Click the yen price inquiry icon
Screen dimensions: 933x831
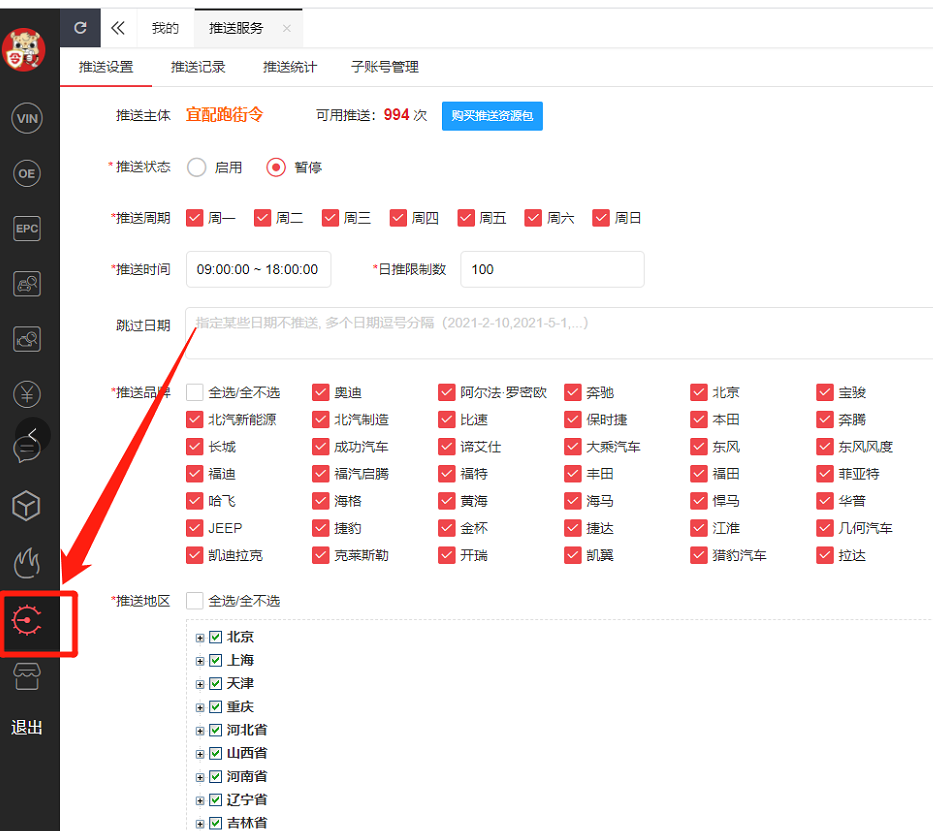(x=27, y=394)
